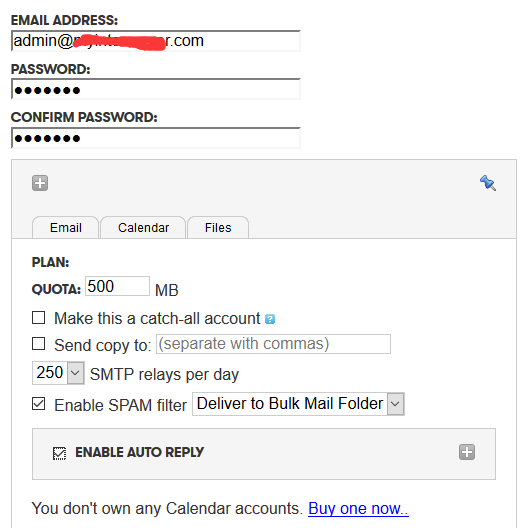Check Make this a catch-all account

coord(38,318)
